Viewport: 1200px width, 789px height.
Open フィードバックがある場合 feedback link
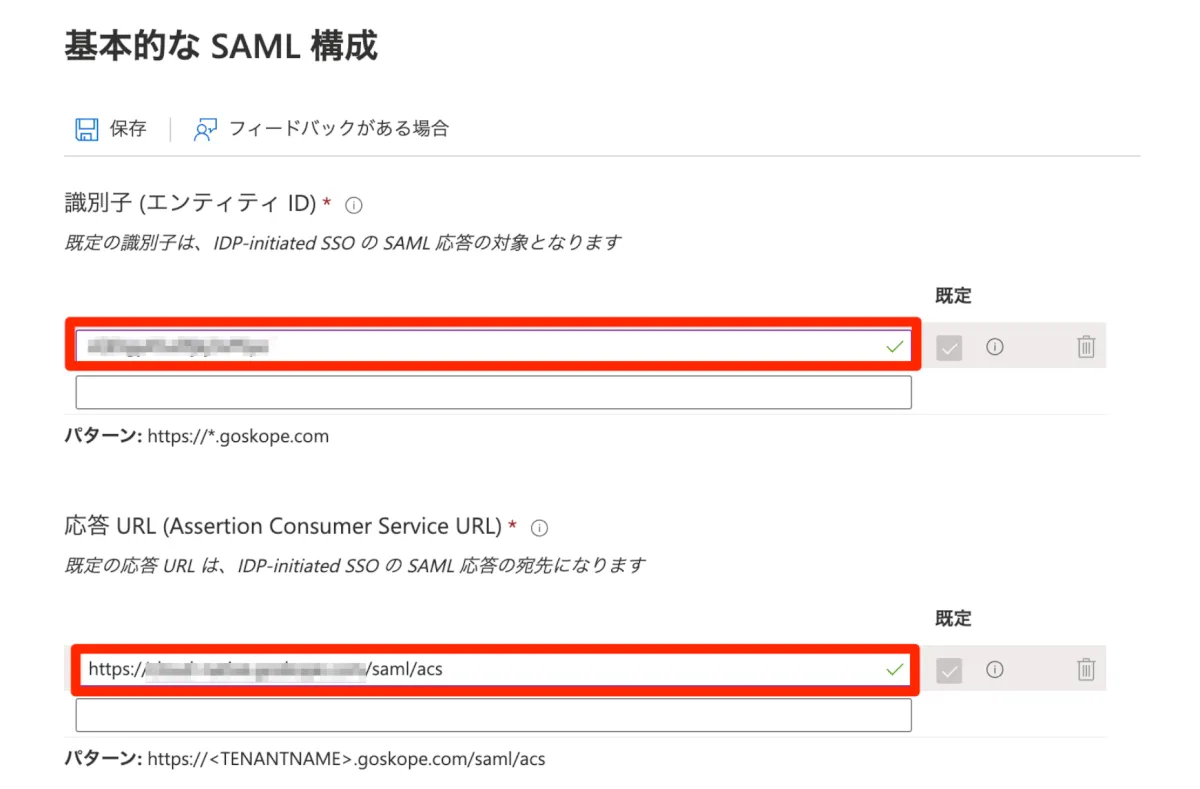338,129
